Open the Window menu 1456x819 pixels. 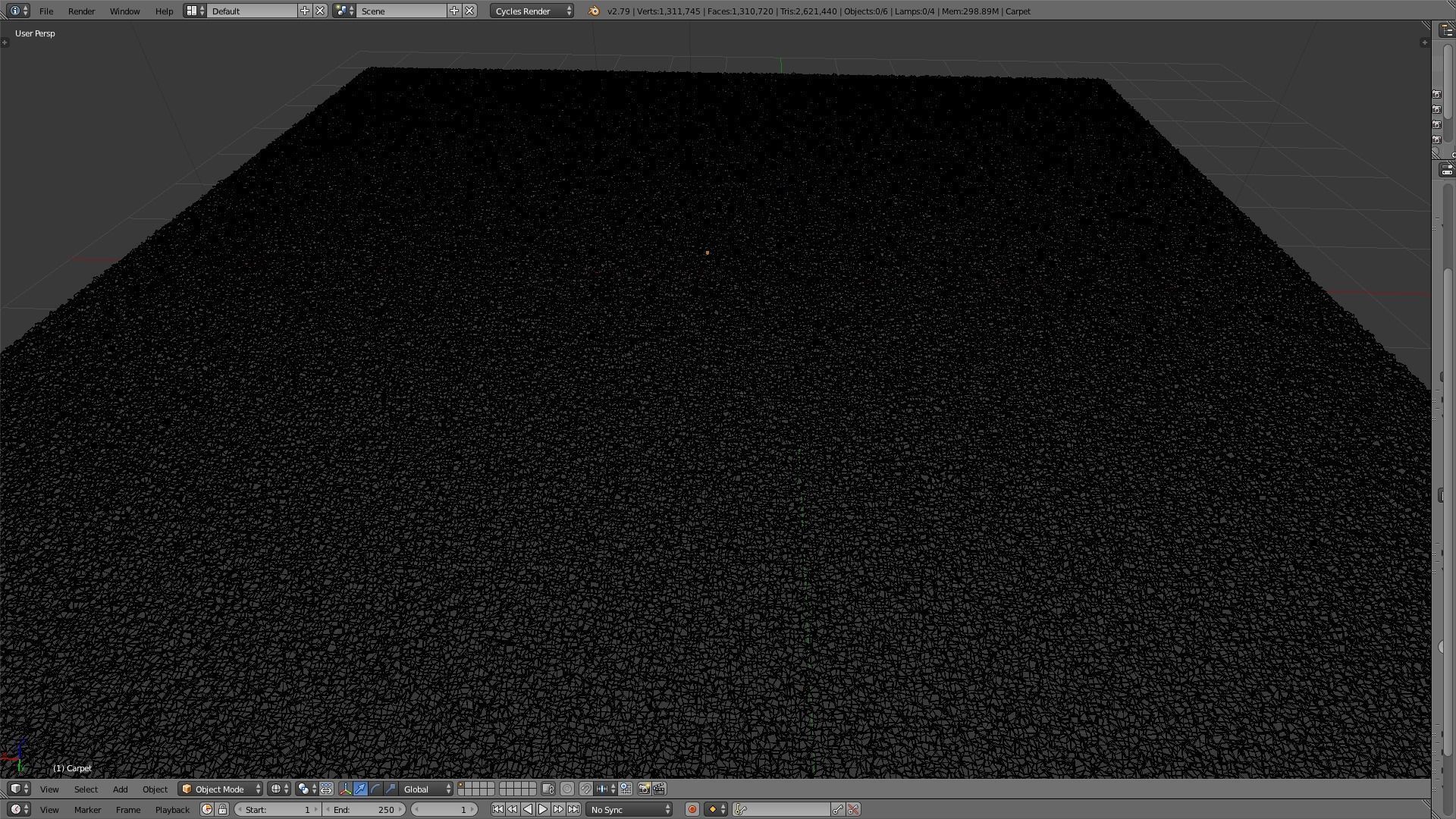point(124,11)
